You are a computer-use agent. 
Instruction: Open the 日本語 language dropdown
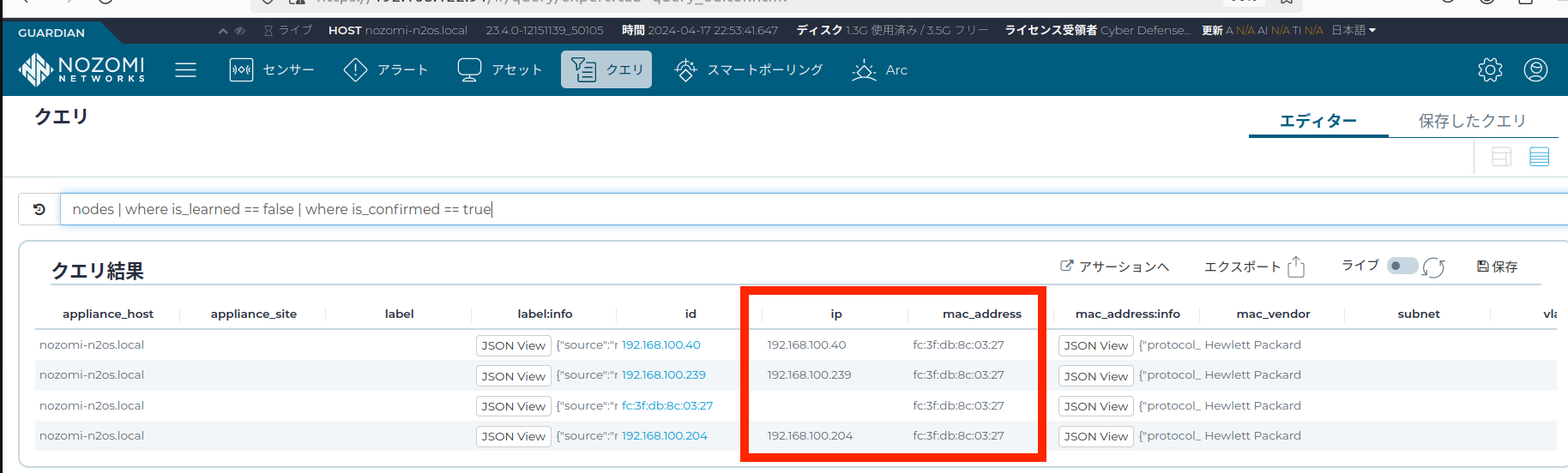[1354, 30]
